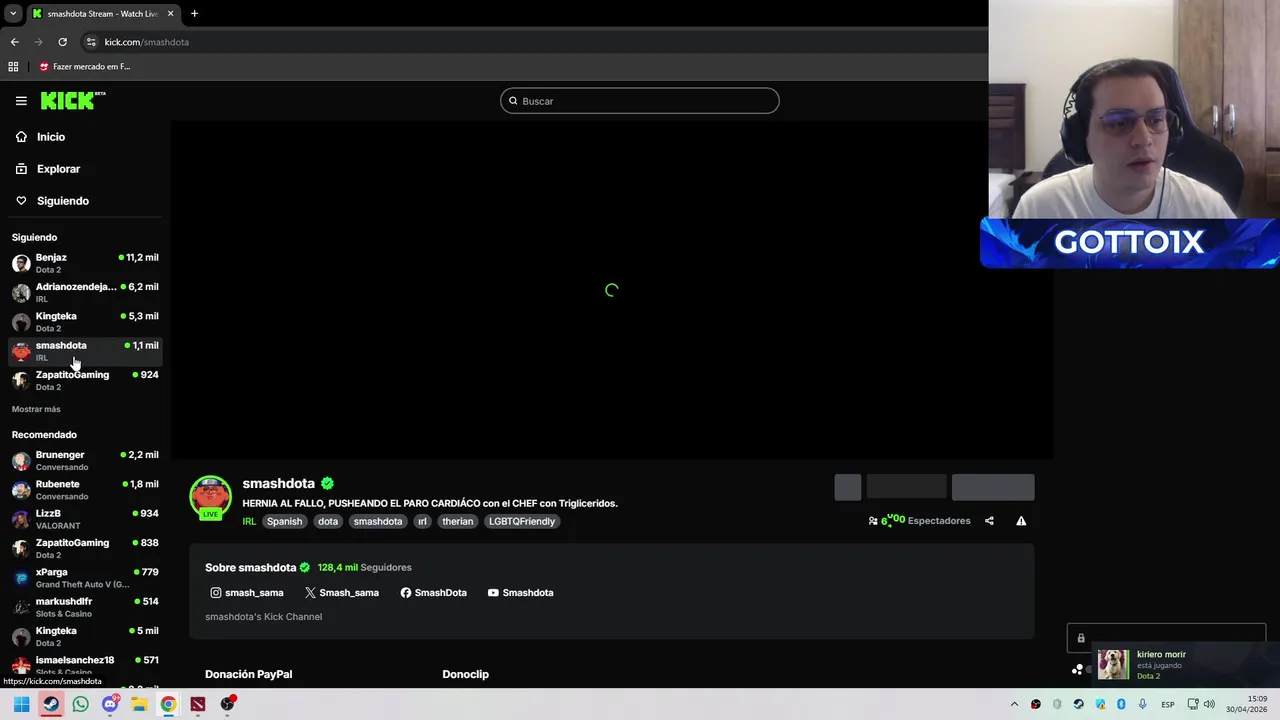Open SmashDota Facebook link
Screen dimensions: 1280x720
(434, 593)
